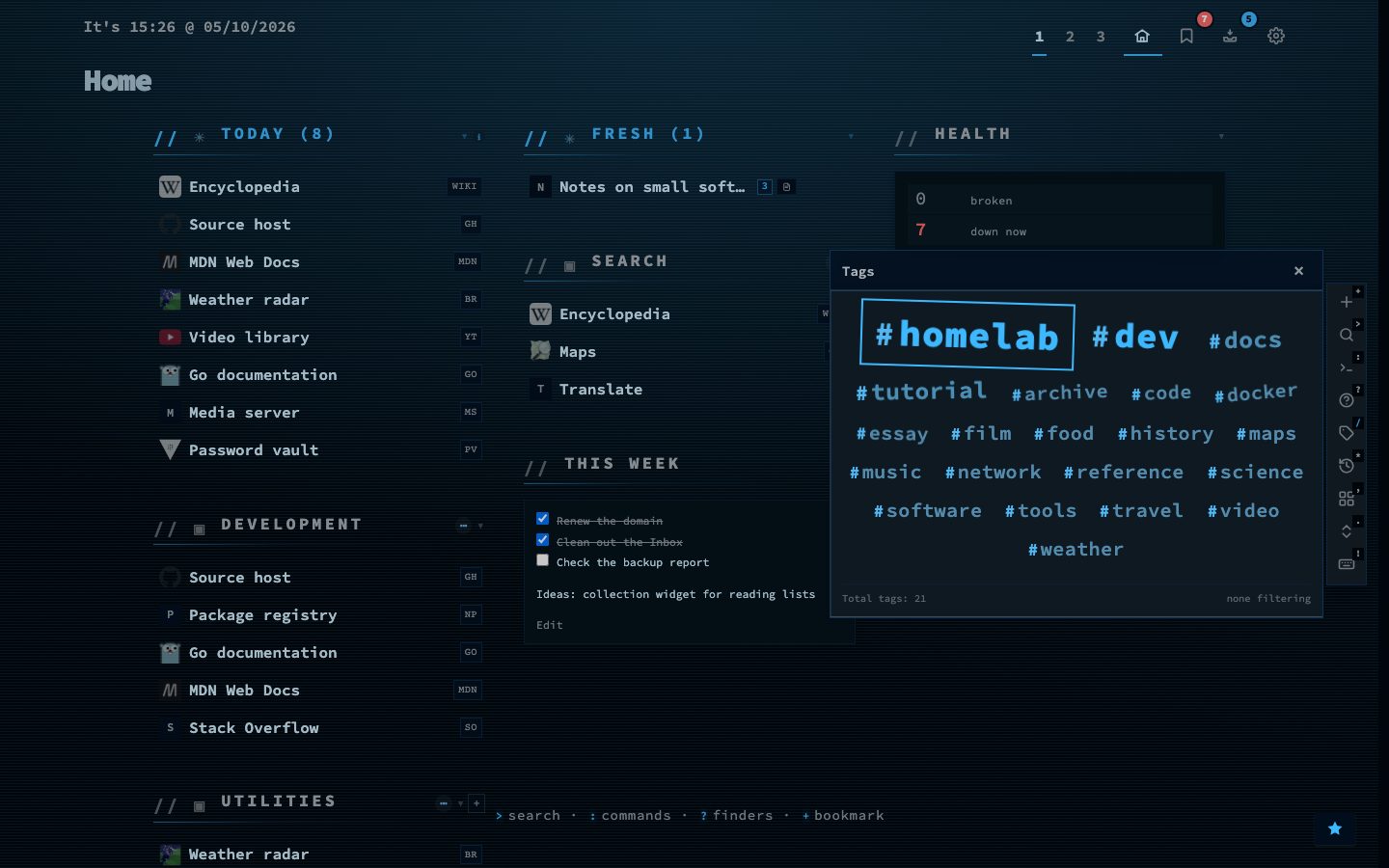
Task: Filter by the #homelab tag
Action: (967, 335)
